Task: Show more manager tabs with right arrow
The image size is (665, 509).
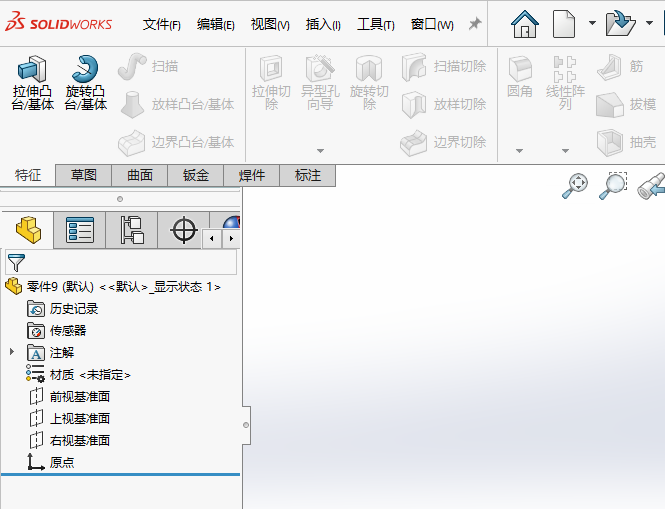Action: pos(231,238)
